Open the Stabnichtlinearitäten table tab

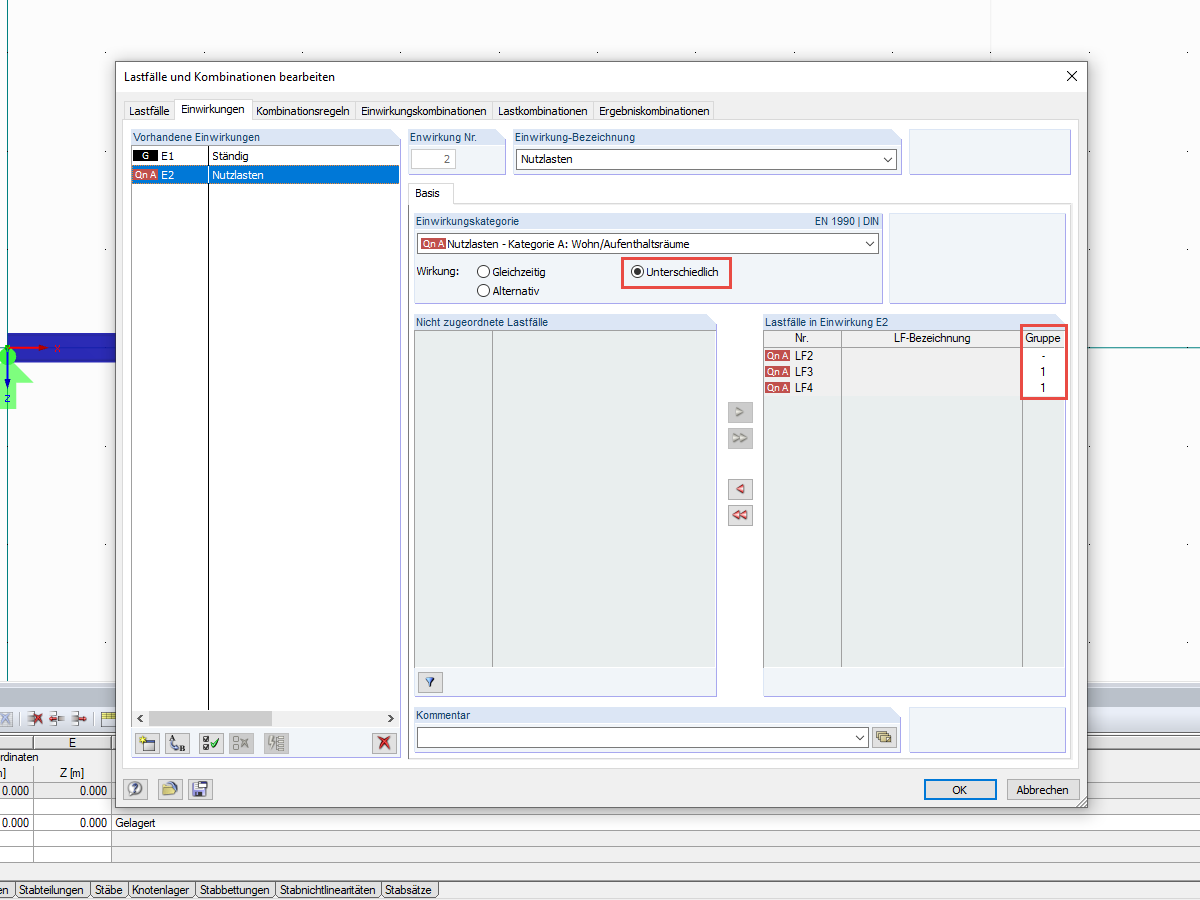pos(328,890)
